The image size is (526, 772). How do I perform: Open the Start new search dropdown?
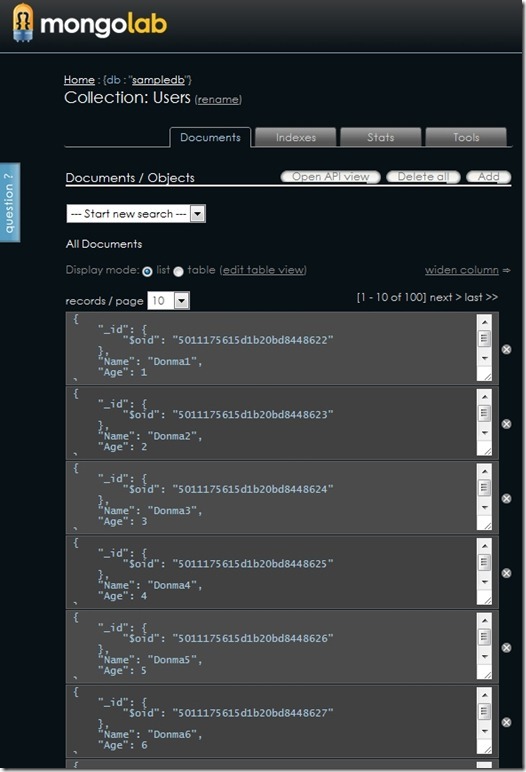tap(136, 214)
